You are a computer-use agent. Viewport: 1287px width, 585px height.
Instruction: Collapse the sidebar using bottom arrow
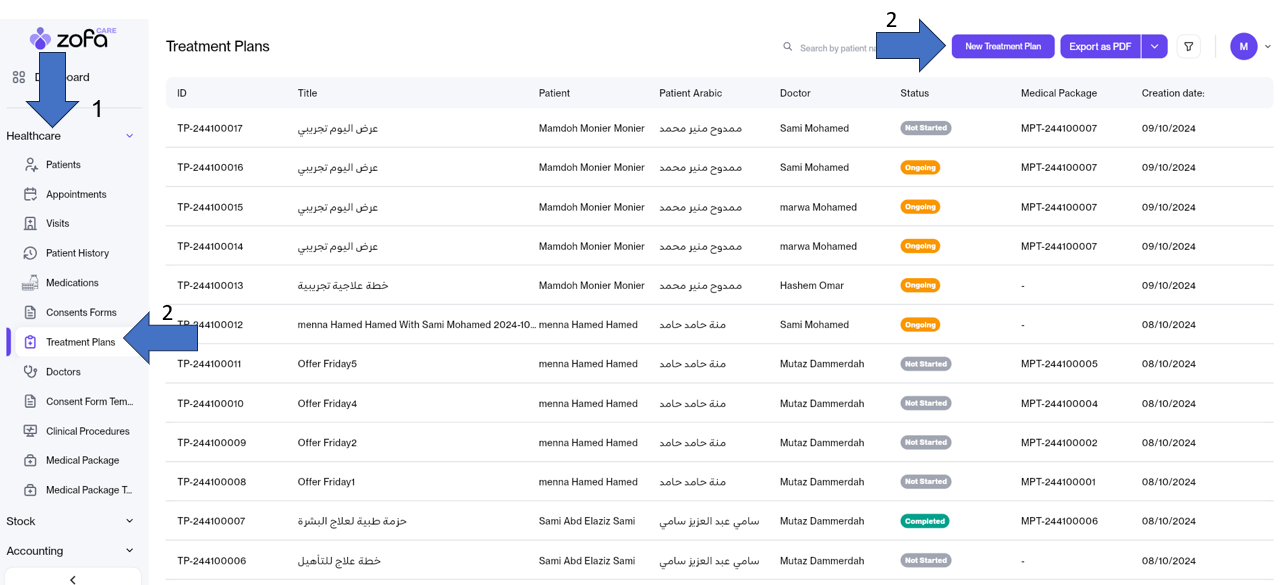tap(73, 579)
